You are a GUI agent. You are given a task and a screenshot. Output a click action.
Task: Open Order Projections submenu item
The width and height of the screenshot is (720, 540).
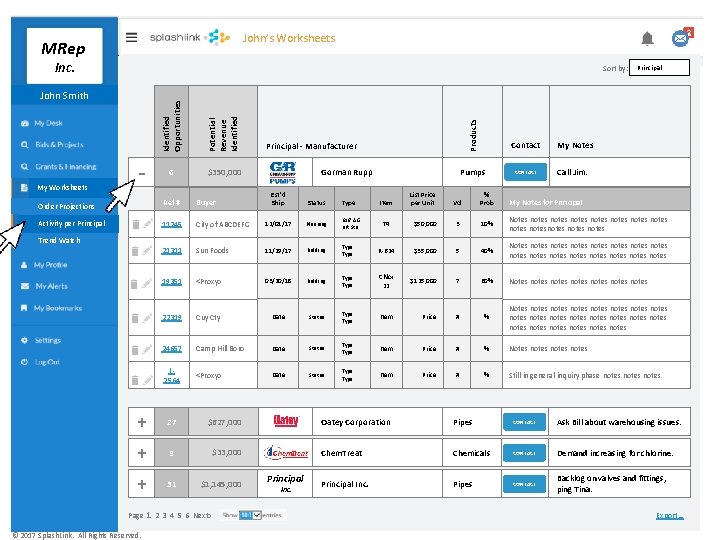coord(66,206)
